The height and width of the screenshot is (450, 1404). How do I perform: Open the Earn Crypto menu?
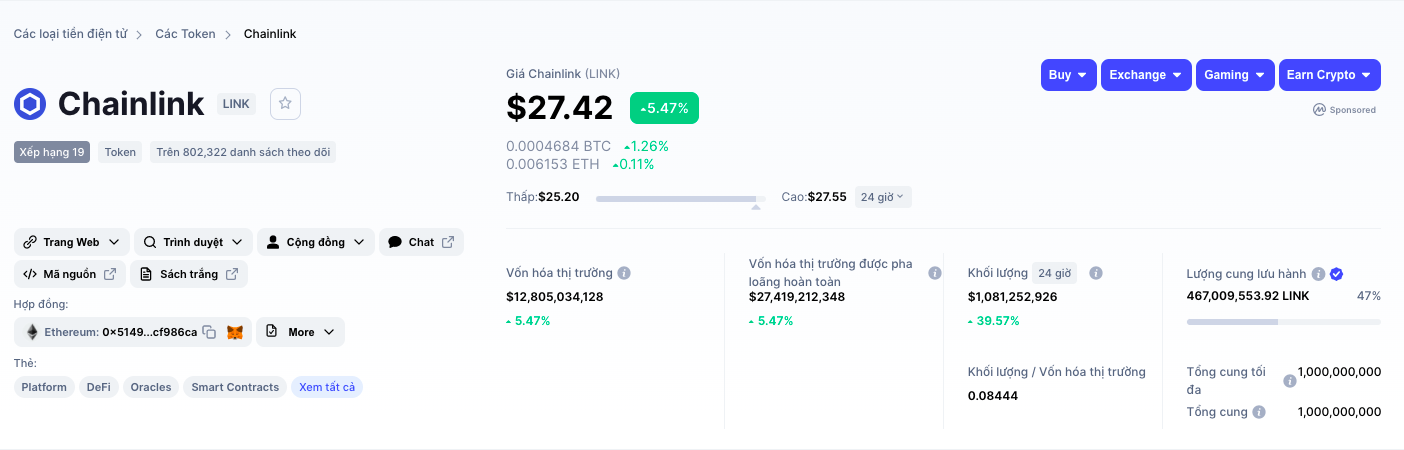click(1329, 75)
